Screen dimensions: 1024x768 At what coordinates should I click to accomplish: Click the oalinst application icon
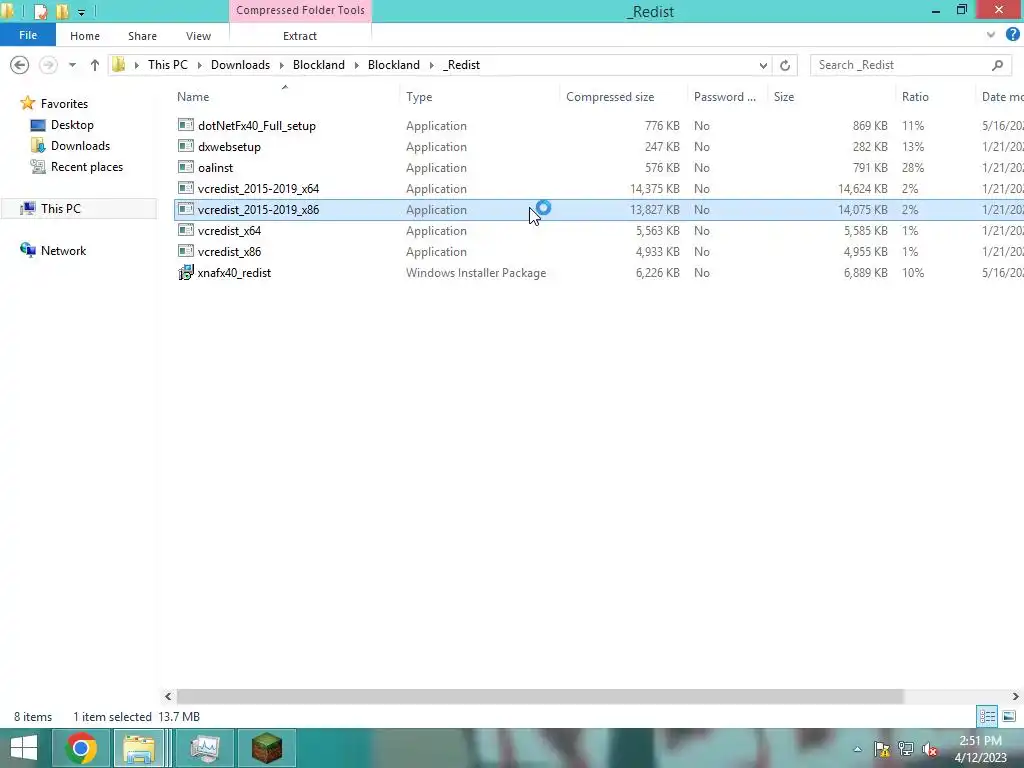[186, 167]
